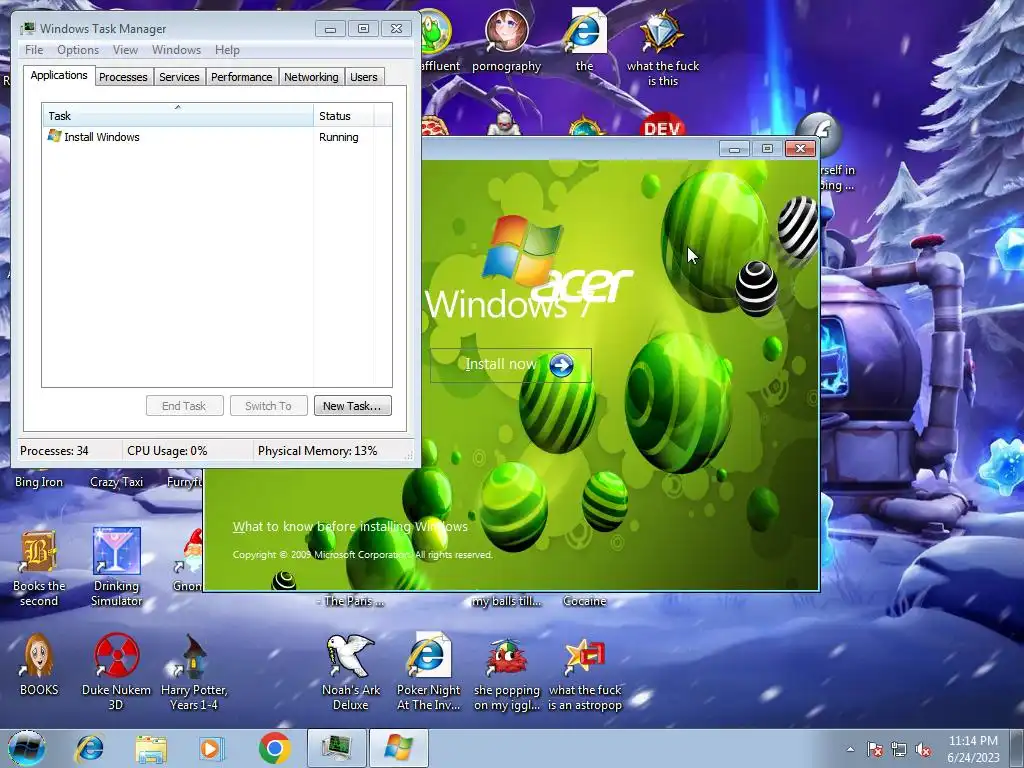Click the network tray icon

(899, 749)
